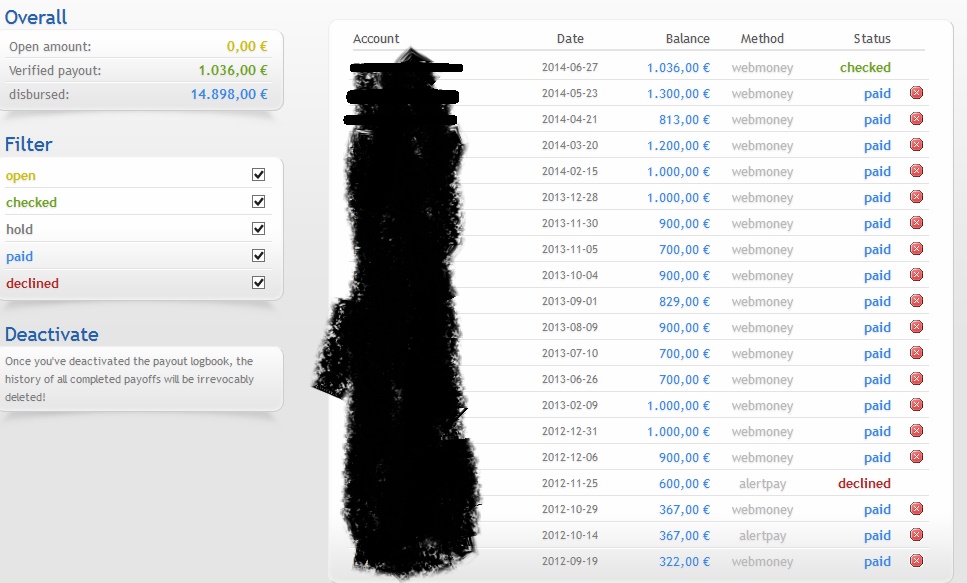Delete the 2013-12-28 payout entry

click(916, 197)
